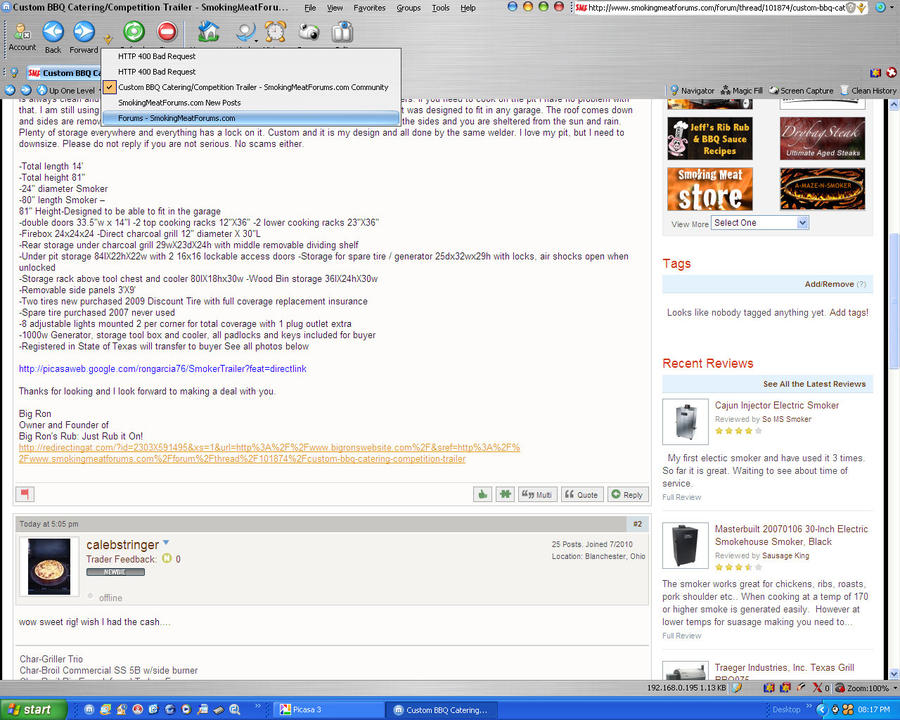
Task: Click the thumbs up icon on post
Action: [482, 494]
